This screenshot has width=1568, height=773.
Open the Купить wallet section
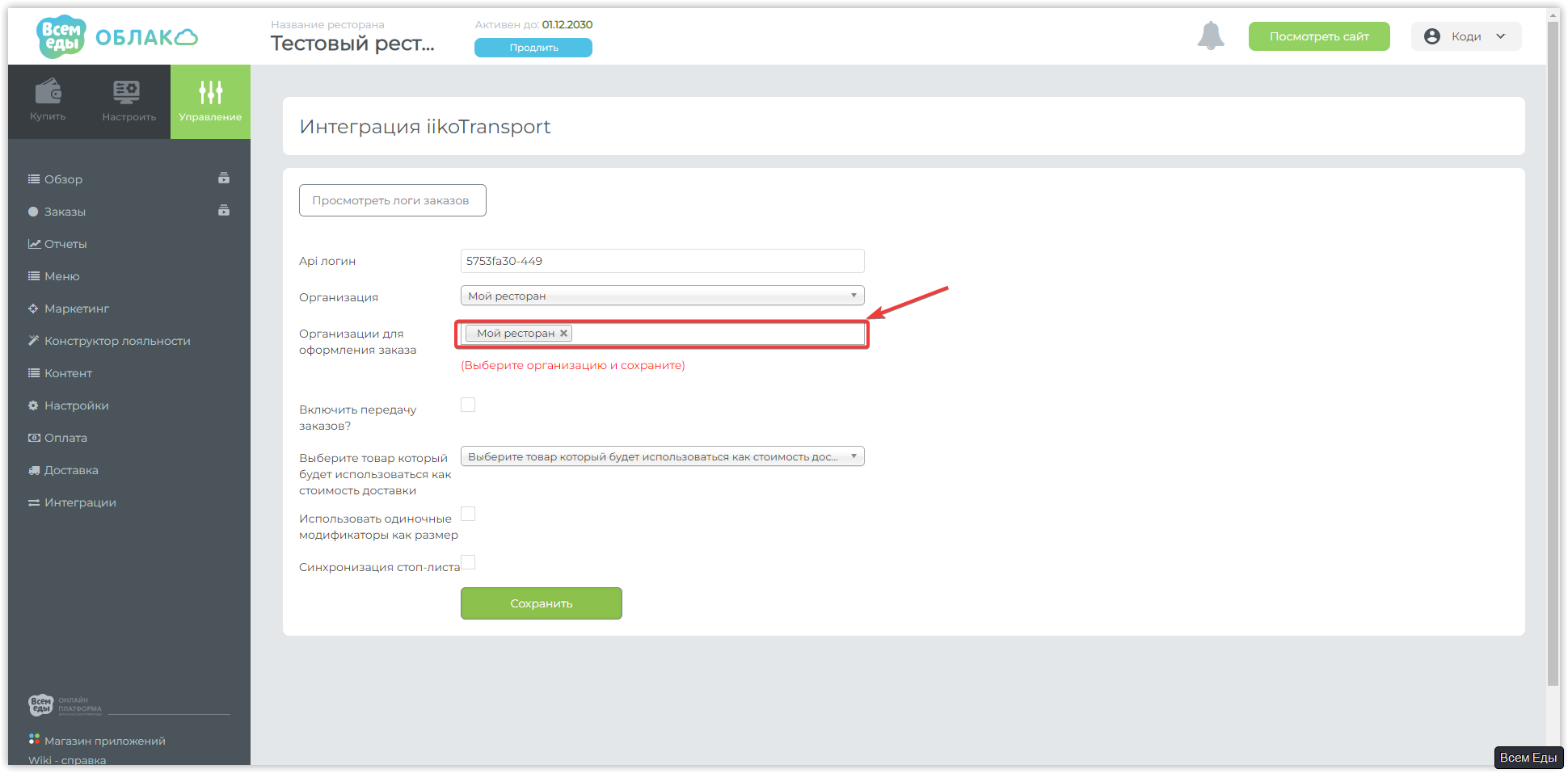48,102
